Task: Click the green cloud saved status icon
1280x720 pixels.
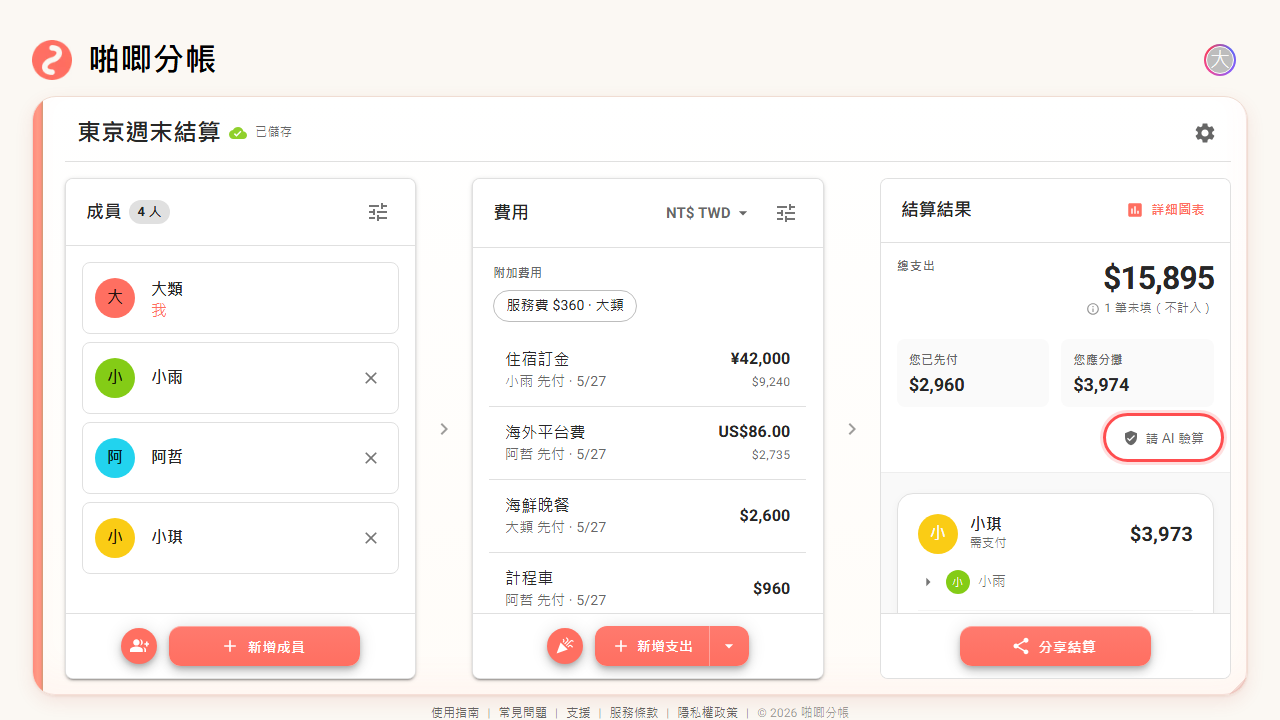Action: point(238,133)
